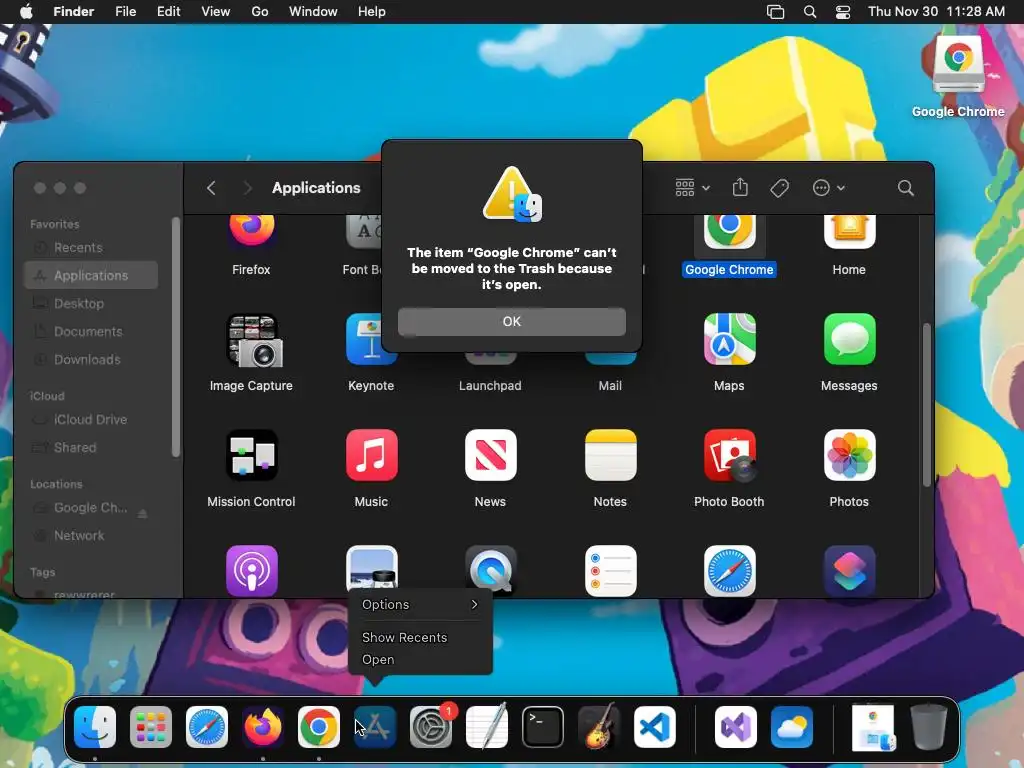Click the Edit Tags toolbar icon
The image size is (1024, 768).
(x=779, y=188)
